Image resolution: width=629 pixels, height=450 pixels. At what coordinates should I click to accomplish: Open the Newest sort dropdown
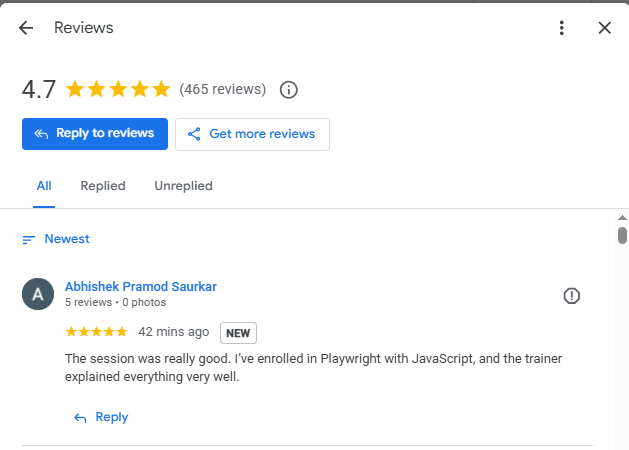click(x=56, y=239)
